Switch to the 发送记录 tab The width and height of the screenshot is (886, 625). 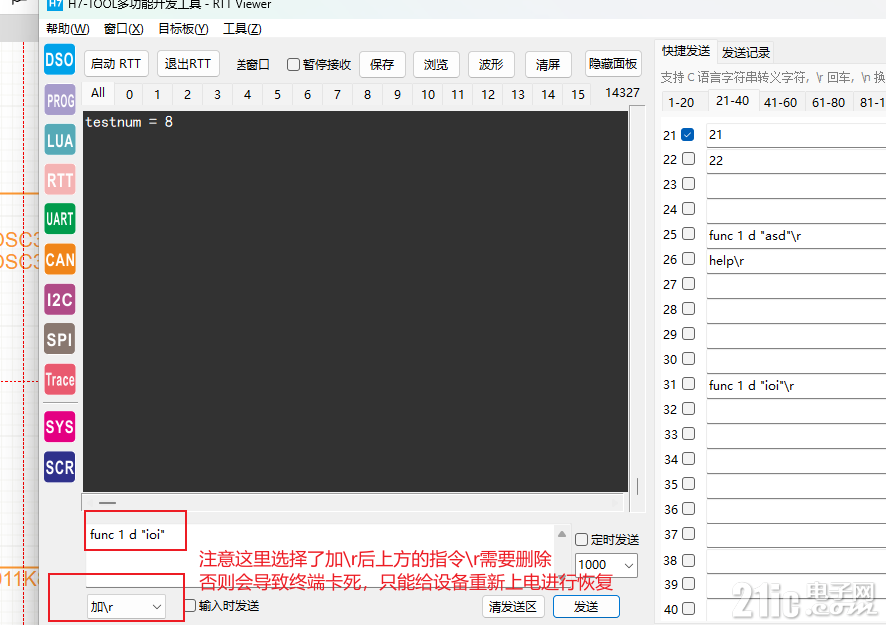(746, 53)
